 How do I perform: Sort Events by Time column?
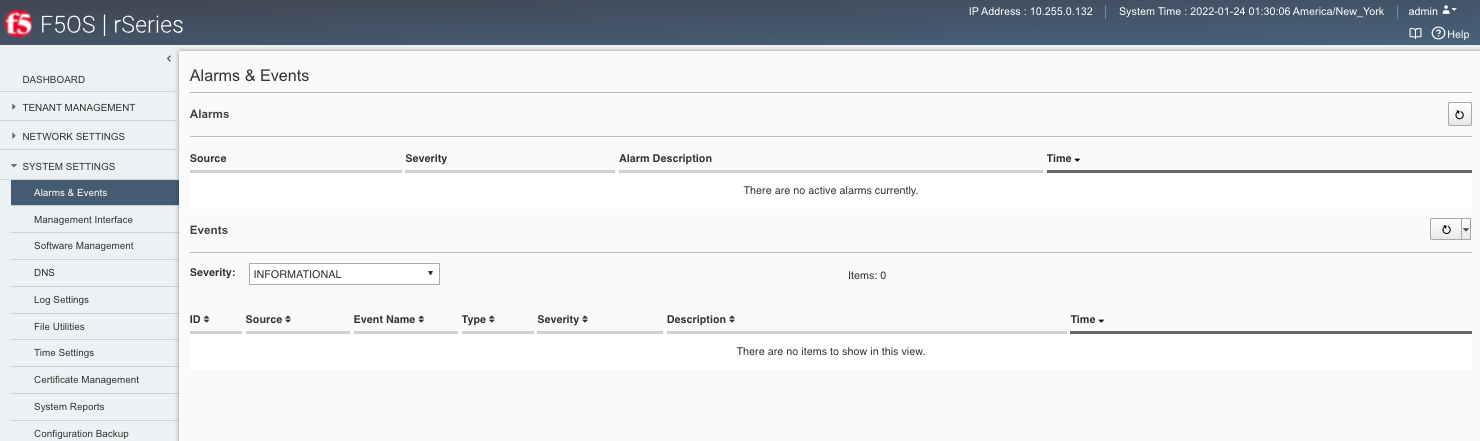pos(1087,320)
